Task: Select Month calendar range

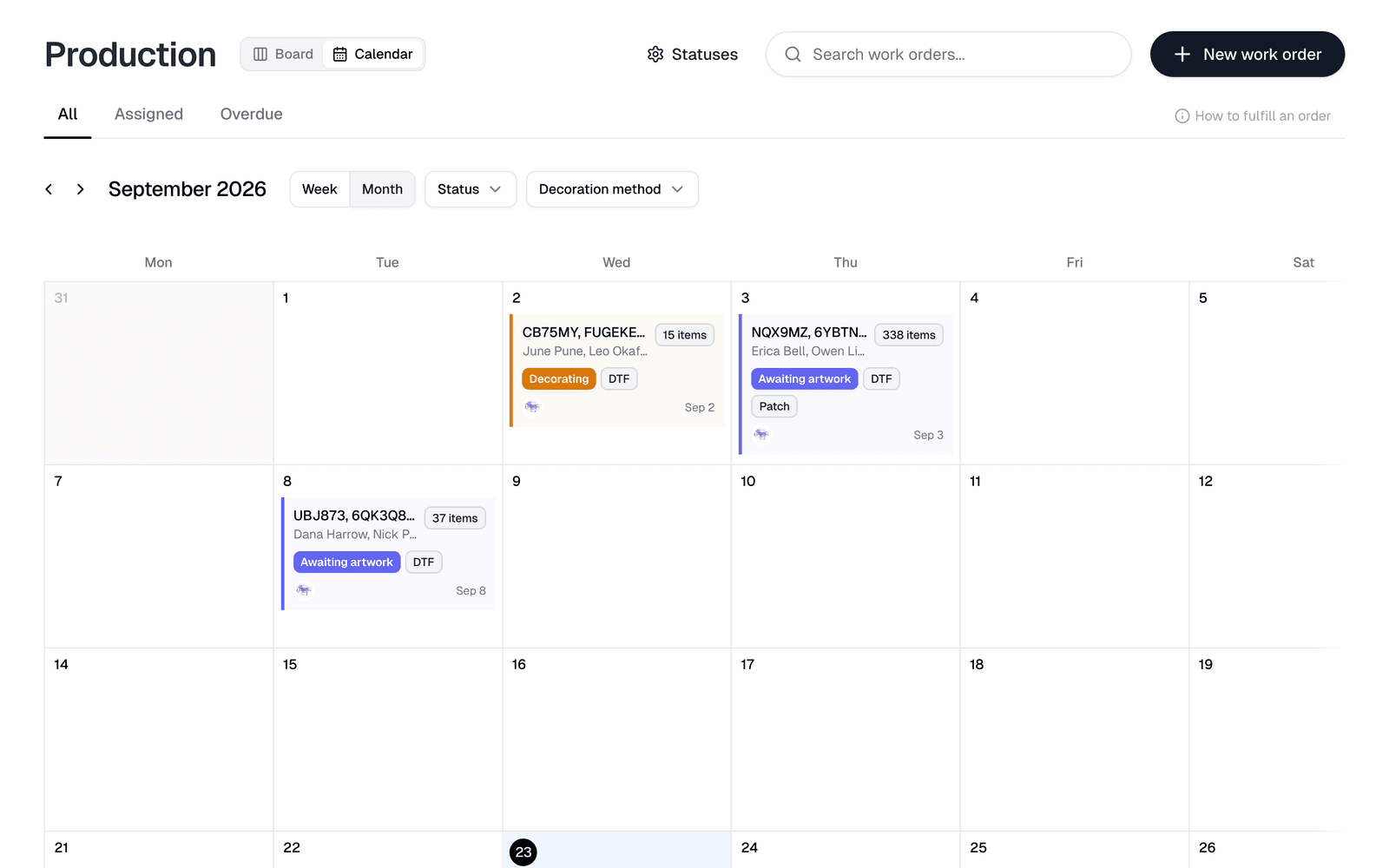Action: point(382,189)
